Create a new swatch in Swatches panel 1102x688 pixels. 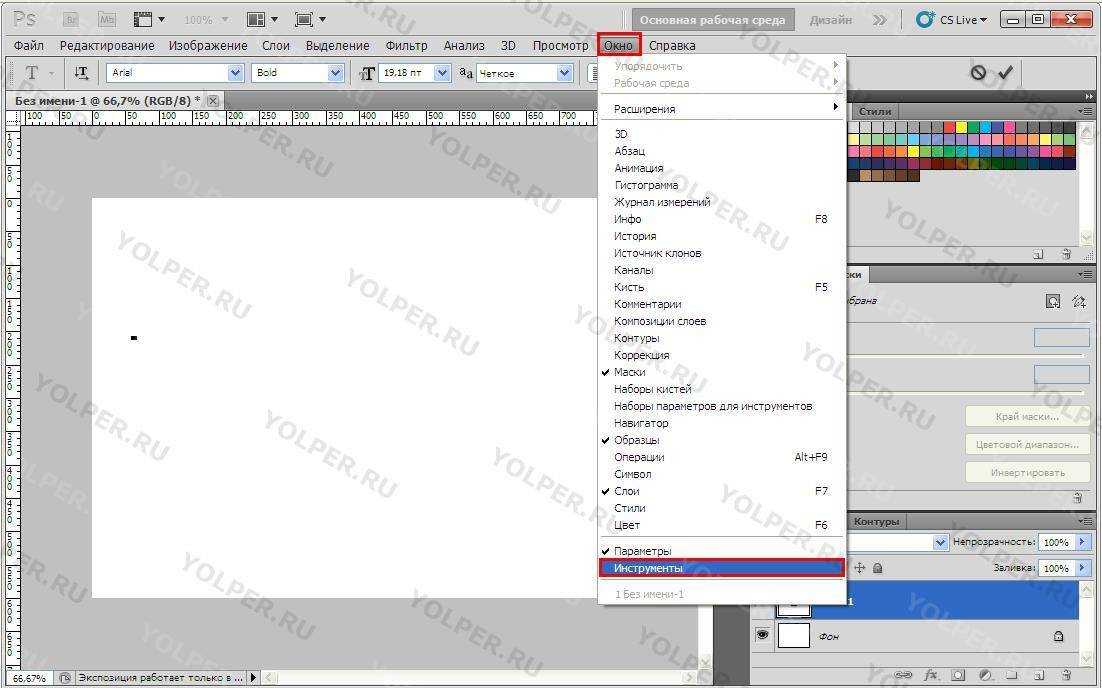(x=1039, y=254)
